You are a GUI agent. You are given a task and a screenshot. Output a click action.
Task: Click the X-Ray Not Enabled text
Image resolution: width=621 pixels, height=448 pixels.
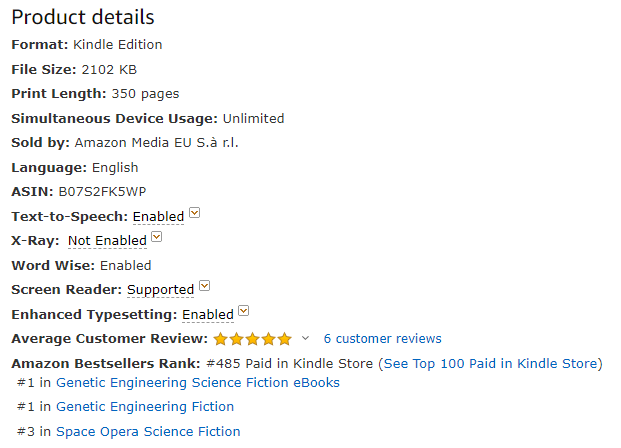point(107,241)
